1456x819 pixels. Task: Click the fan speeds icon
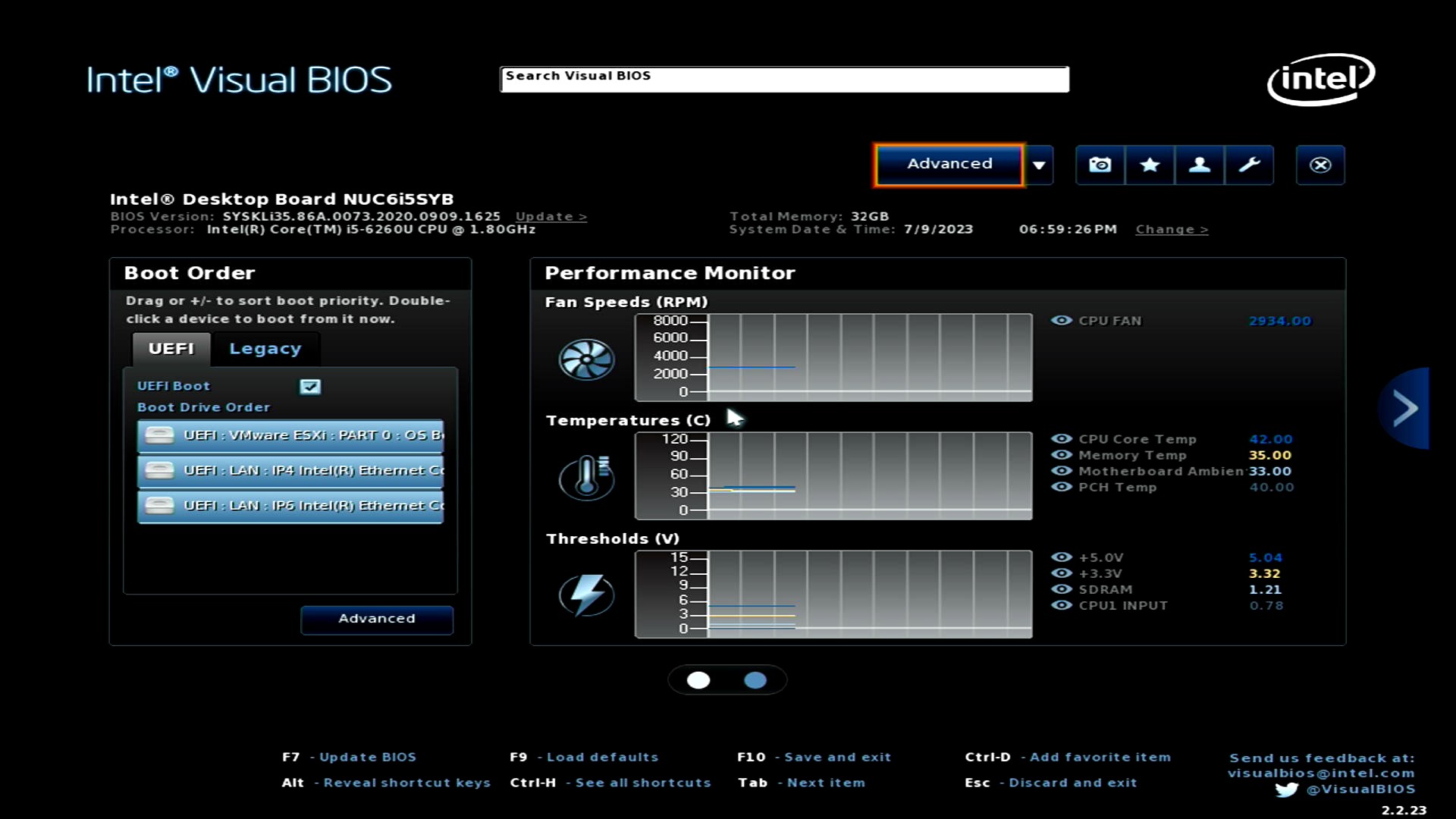[x=586, y=359]
